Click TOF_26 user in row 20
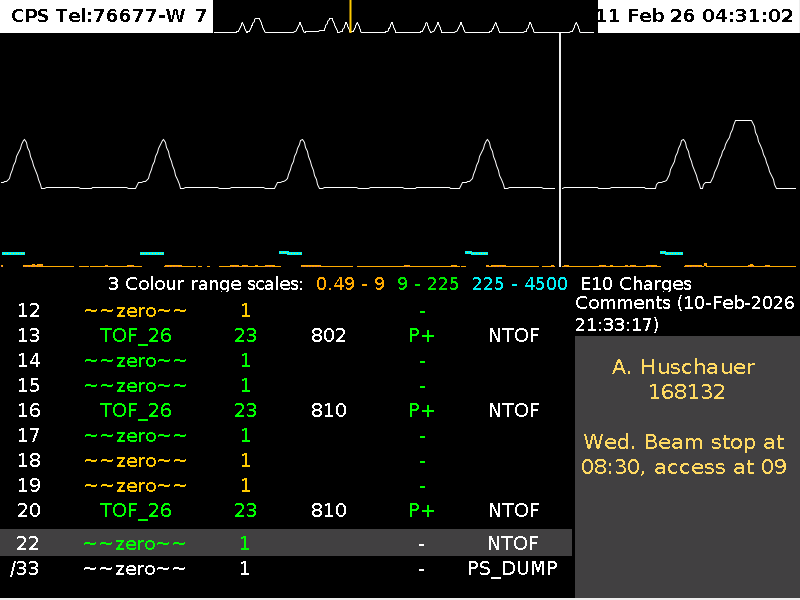 pos(136,510)
